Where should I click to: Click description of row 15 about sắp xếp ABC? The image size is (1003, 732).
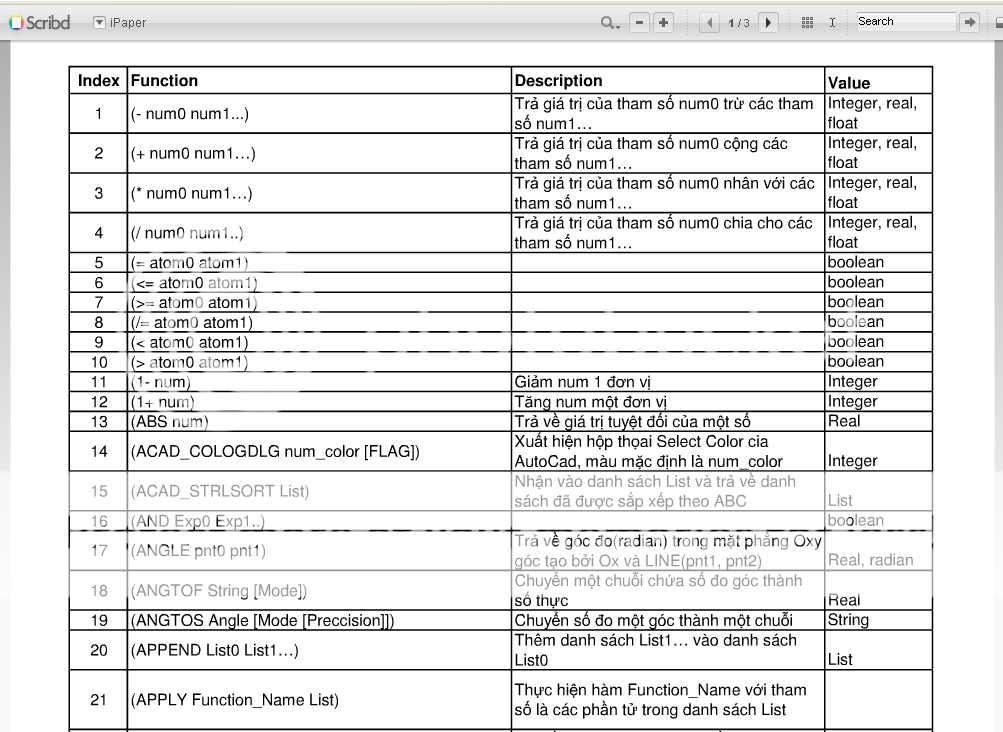coord(655,491)
